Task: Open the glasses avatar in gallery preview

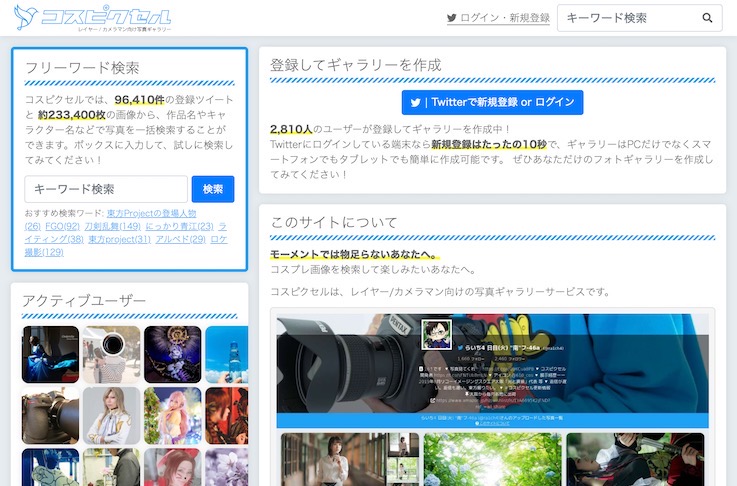Action: coord(435,335)
